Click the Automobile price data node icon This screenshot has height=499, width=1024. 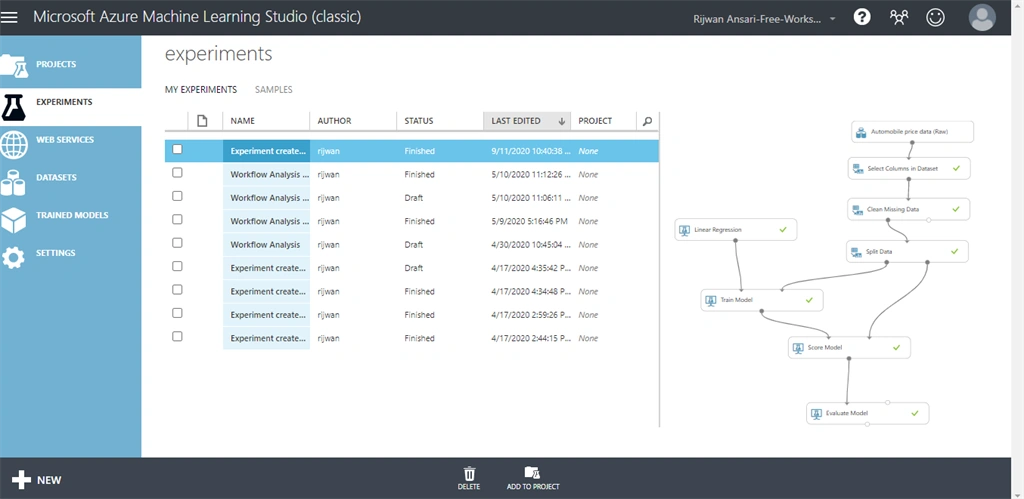(x=861, y=132)
